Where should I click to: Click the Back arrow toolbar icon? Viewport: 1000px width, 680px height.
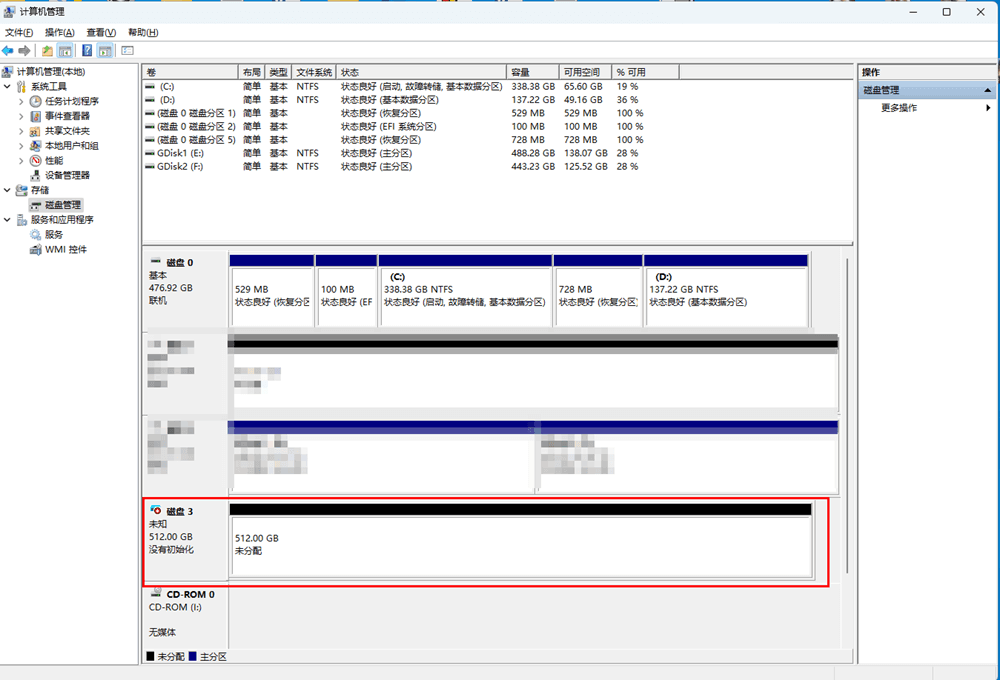pyautogui.click(x=8, y=50)
